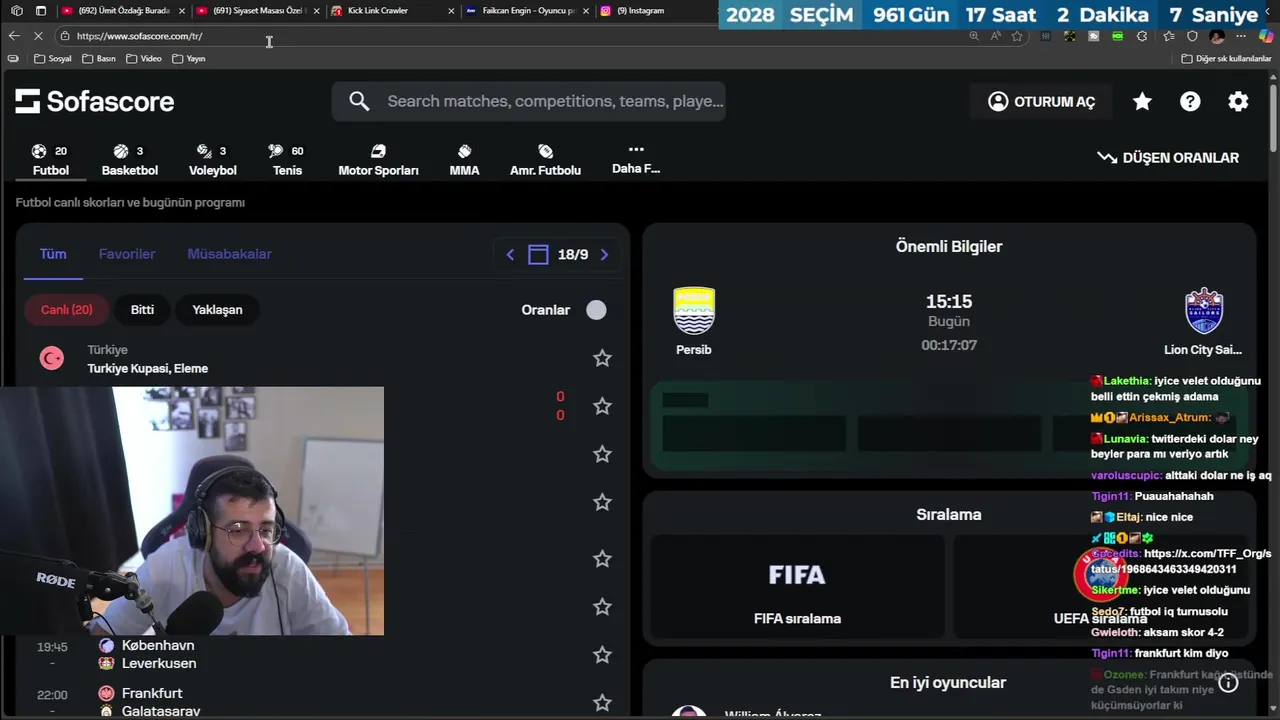Click the Persib team crest
1280x720 pixels.
(x=694, y=311)
